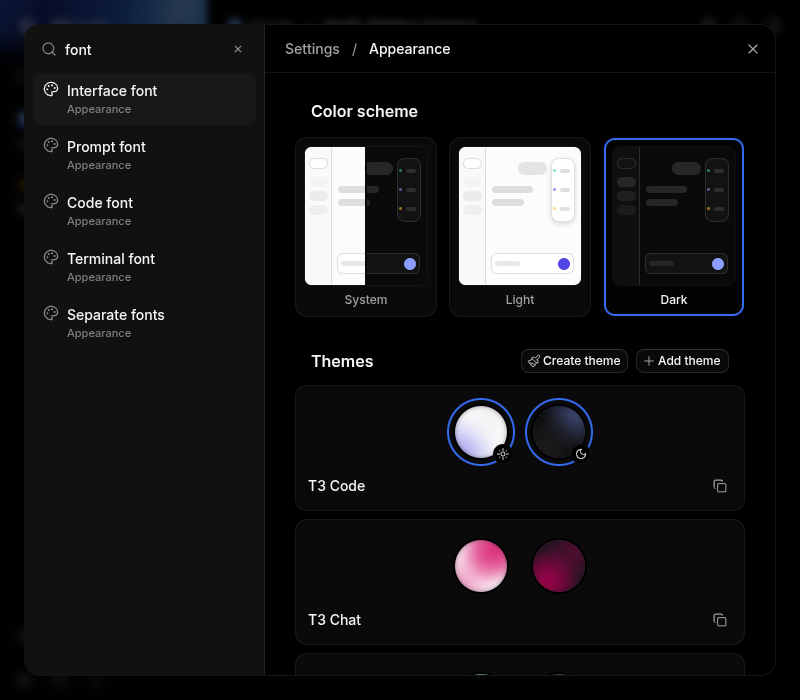Image resolution: width=800 pixels, height=700 pixels.
Task: Copy the T3 Chat theme
Action: 720,620
